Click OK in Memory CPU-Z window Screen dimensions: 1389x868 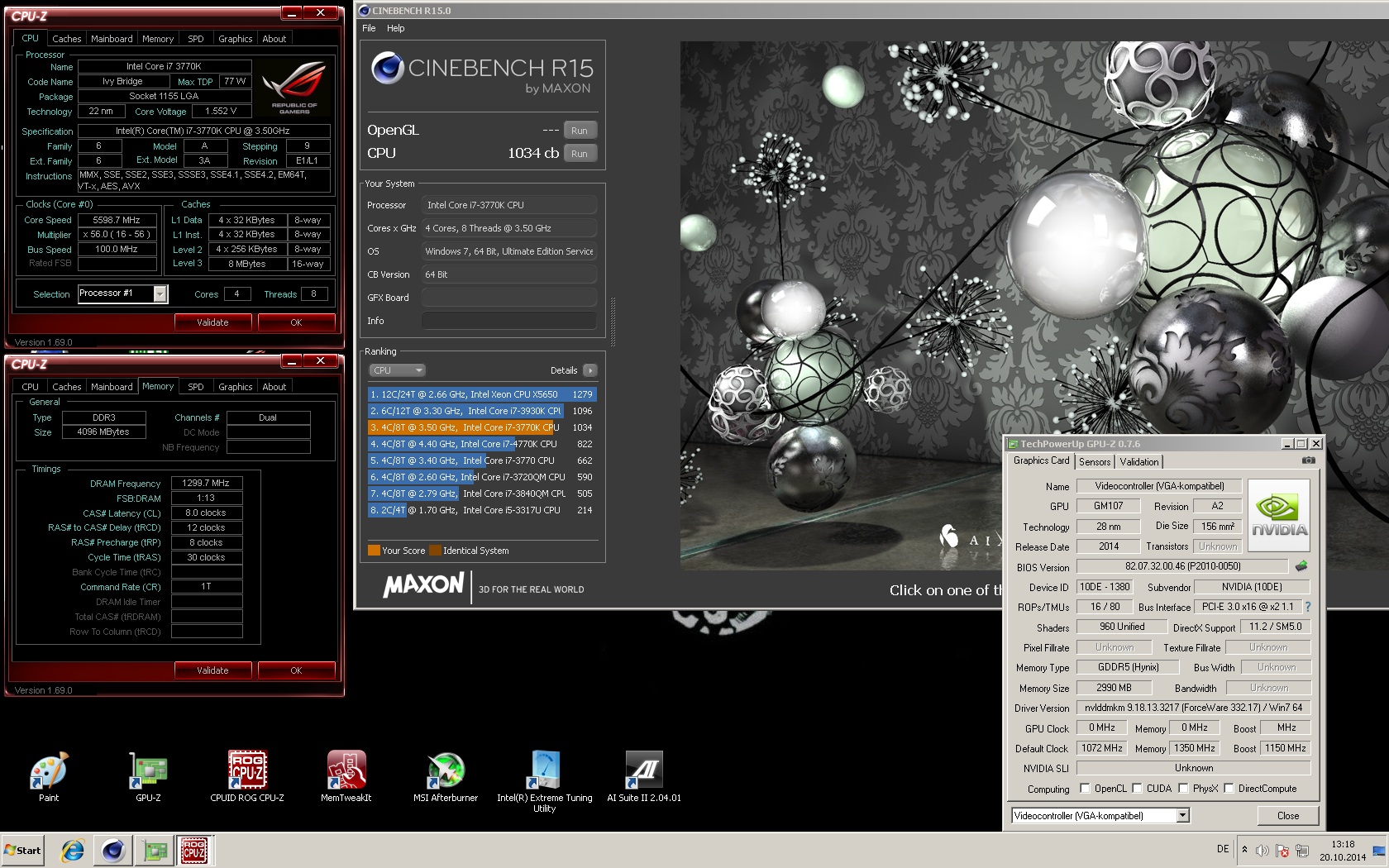(x=296, y=670)
